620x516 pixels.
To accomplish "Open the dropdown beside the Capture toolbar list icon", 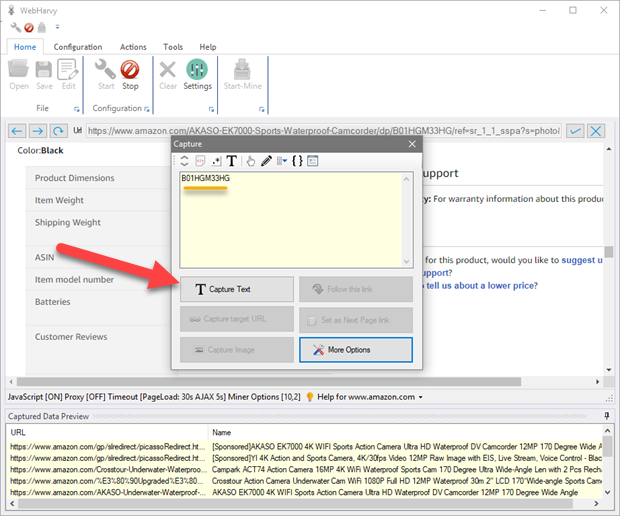I will point(283,160).
